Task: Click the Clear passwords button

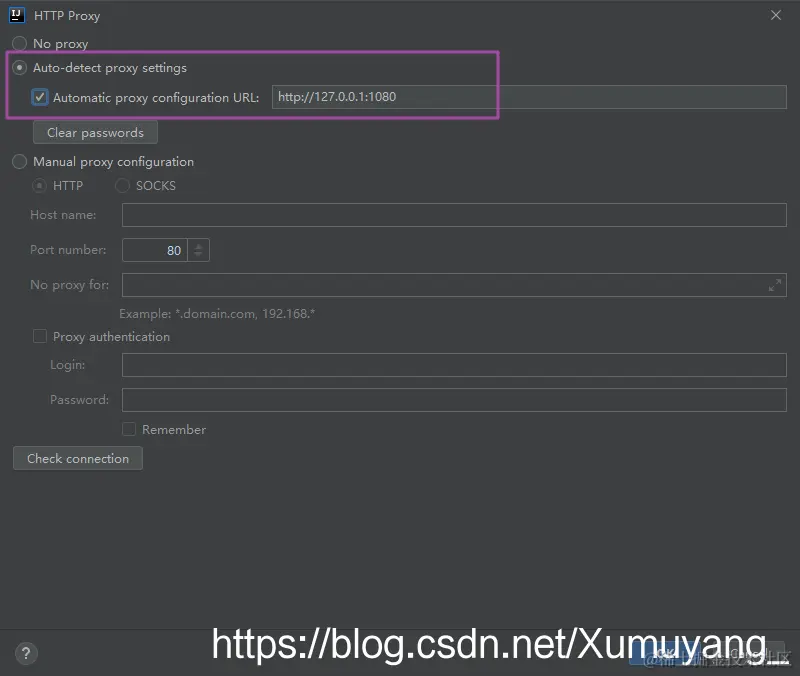Action: coord(95,133)
